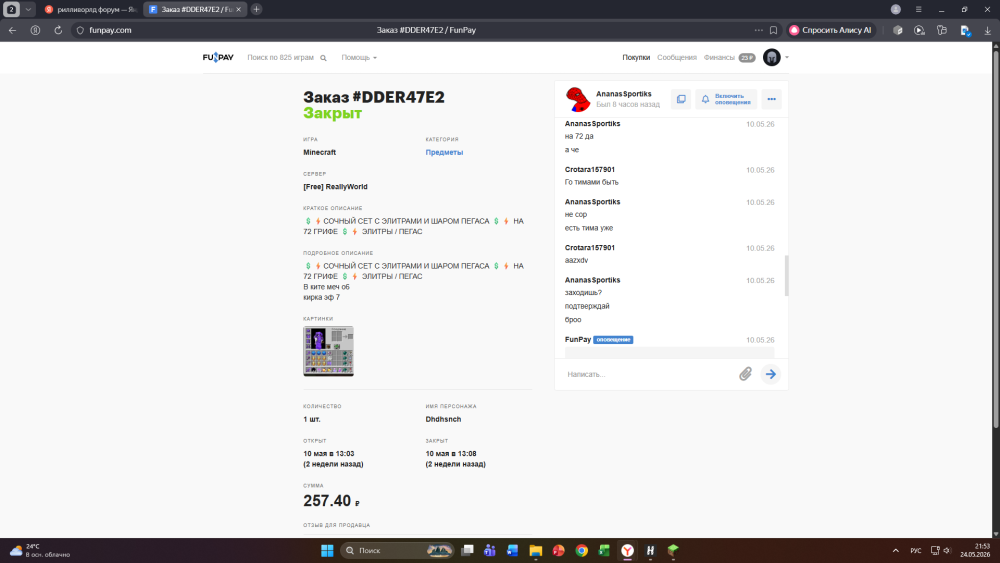Expand the Помощь dropdown

358,57
